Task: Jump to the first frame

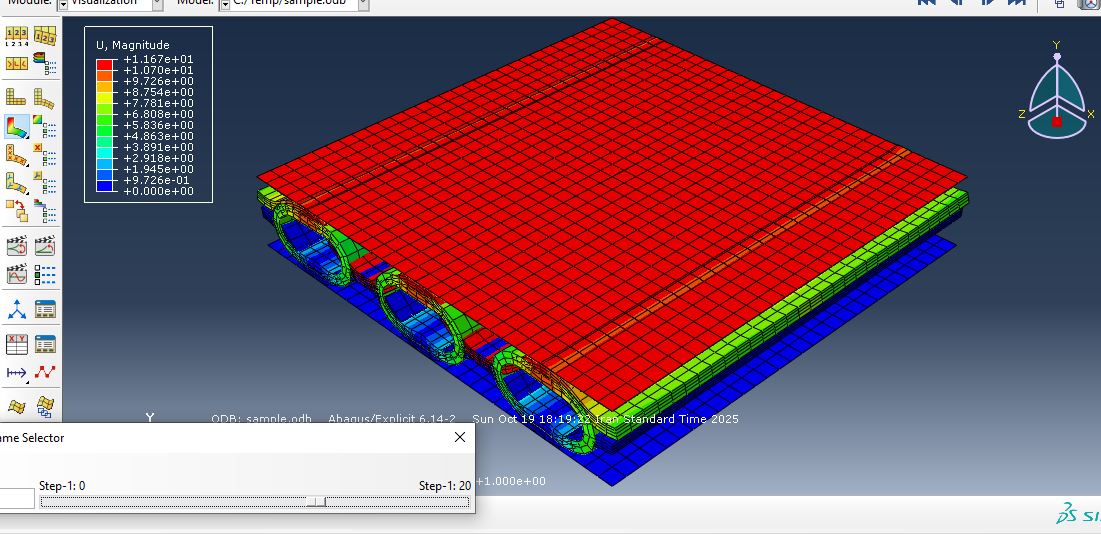Action: (x=927, y=3)
